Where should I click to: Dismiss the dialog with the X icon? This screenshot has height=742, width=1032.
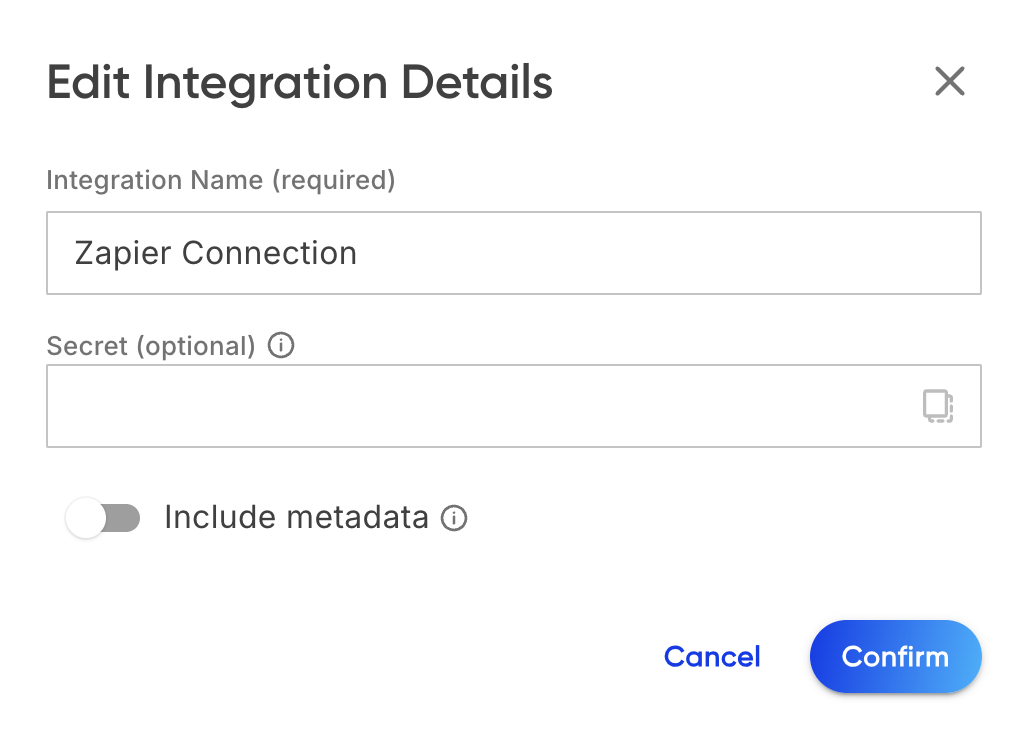pos(950,82)
